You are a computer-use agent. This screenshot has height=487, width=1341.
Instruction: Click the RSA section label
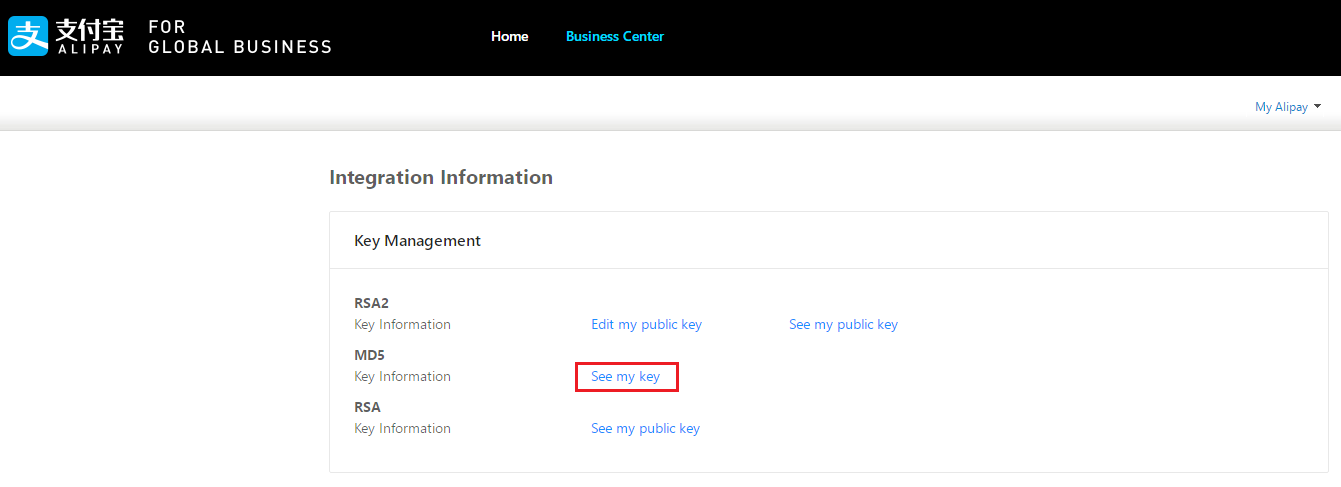(367, 407)
